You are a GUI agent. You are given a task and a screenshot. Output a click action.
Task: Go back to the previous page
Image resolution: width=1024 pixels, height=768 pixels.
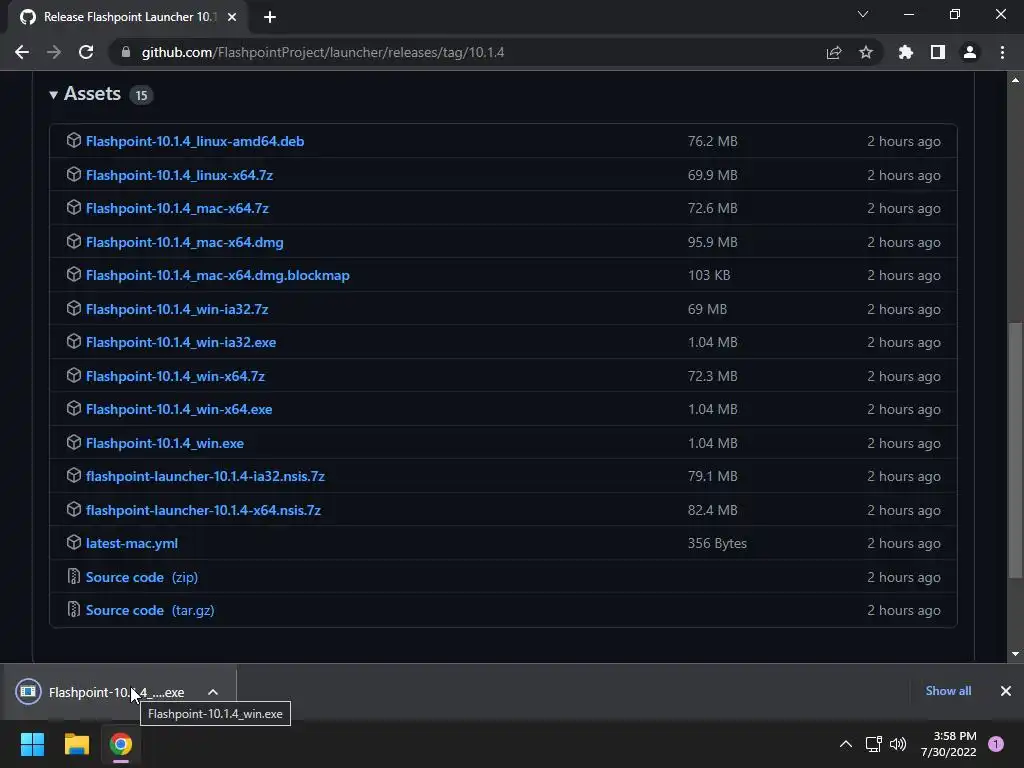(22, 52)
